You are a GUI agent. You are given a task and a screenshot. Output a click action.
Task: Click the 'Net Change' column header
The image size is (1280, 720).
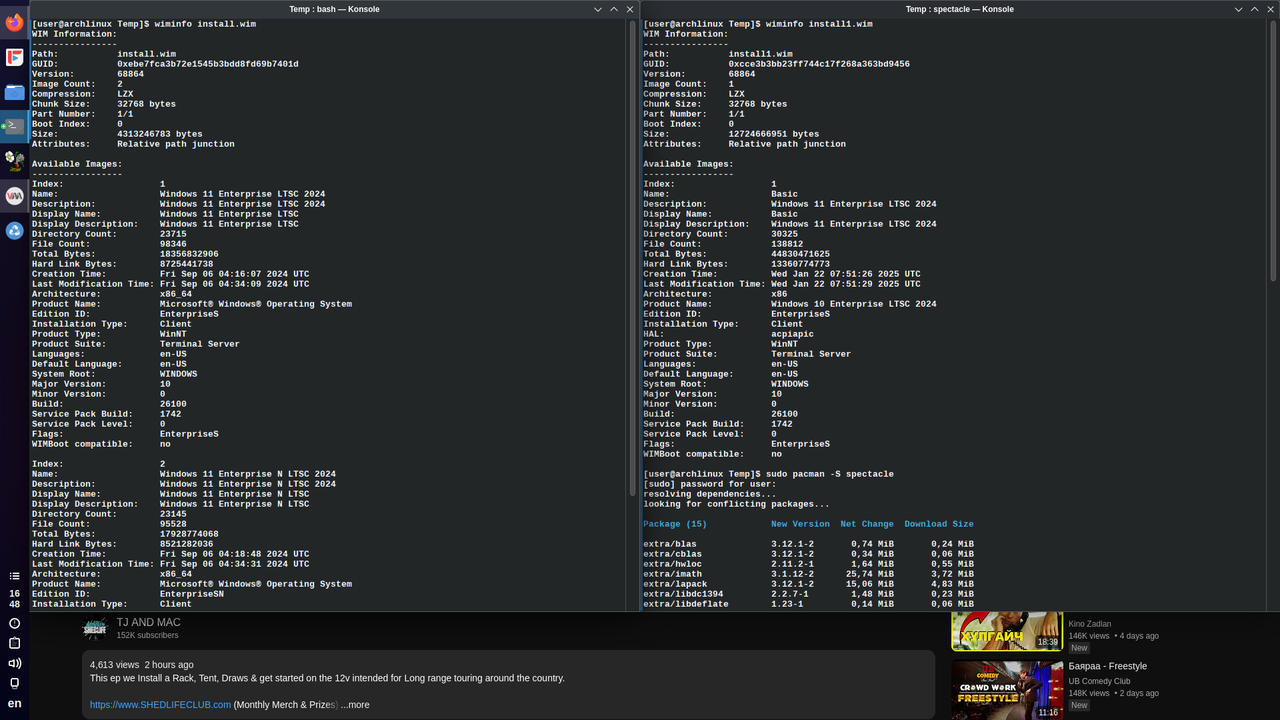867,524
